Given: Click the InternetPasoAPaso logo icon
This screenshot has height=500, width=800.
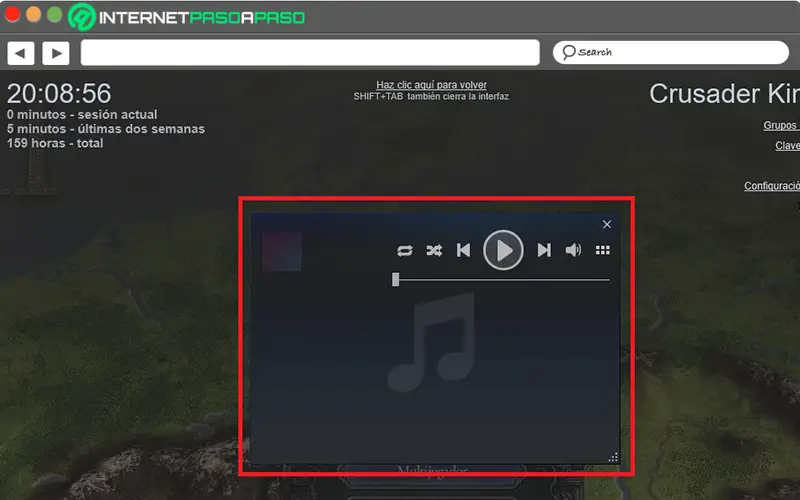Looking at the screenshot, I should [82, 17].
